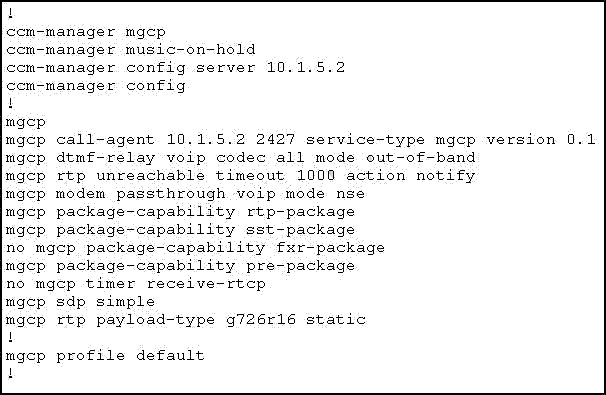Viewport: 606px width, 395px height.
Task: Click the config server IP 10.1.5.2
Action: (x=305, y=68)
